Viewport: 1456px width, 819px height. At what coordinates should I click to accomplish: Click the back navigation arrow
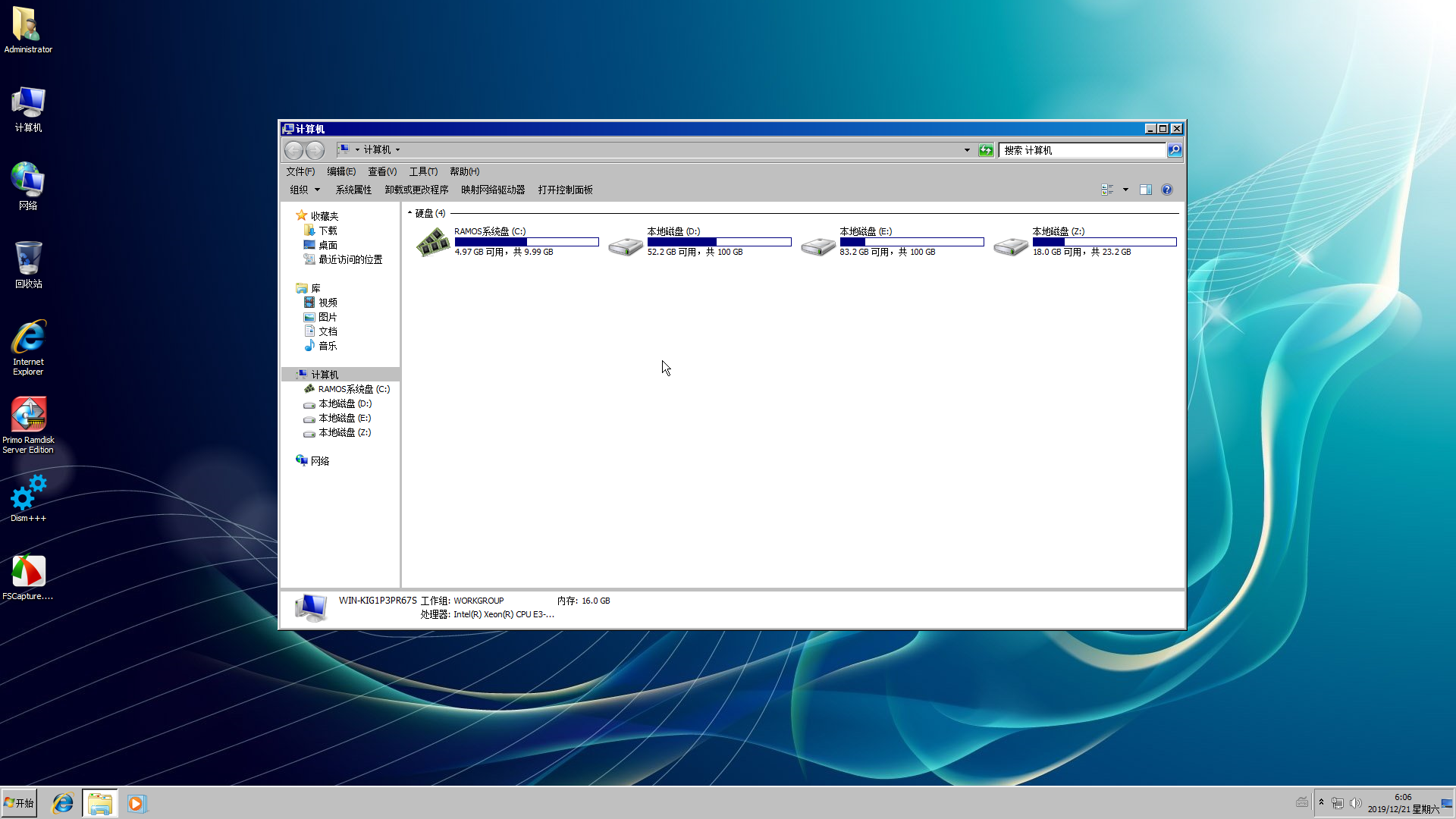click(293, 150)
